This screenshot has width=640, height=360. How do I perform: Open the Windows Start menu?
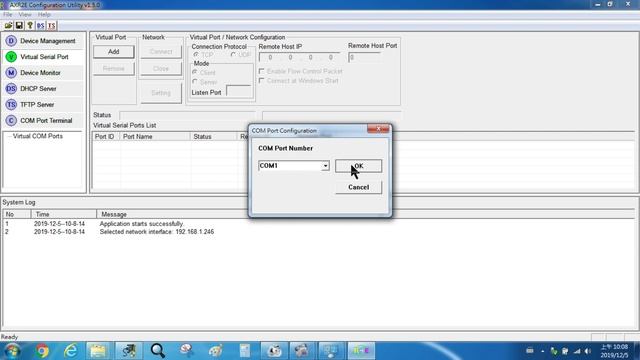click(x=12, y=351)
